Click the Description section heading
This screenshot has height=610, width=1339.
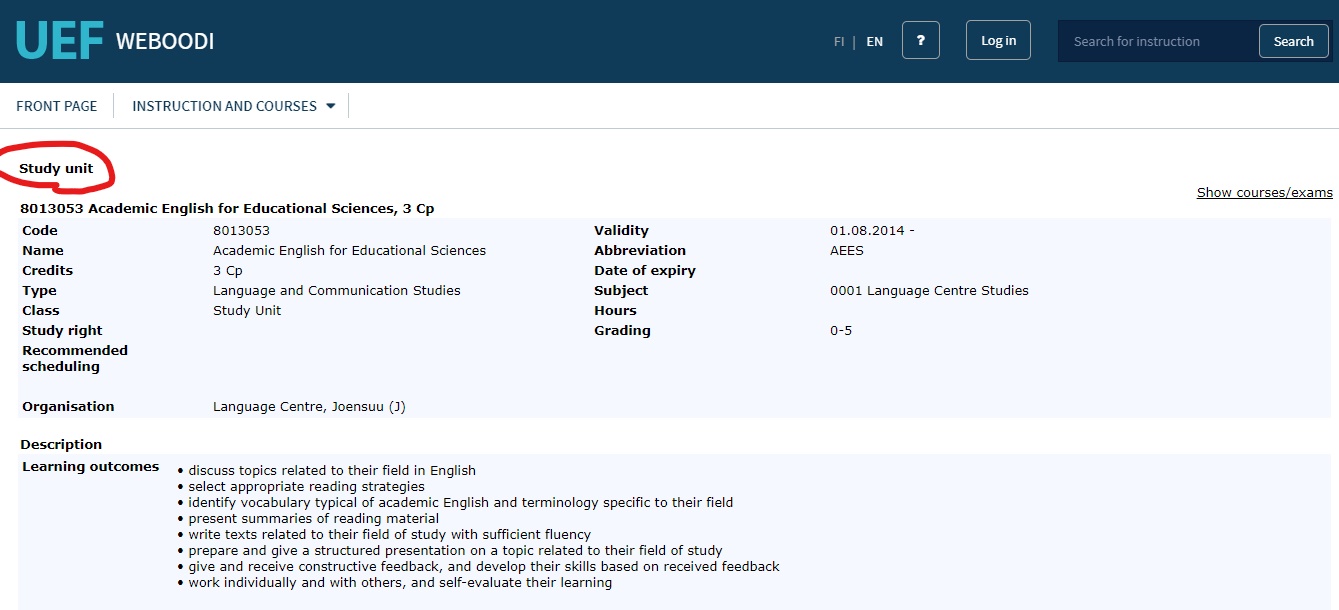[61, 444]
